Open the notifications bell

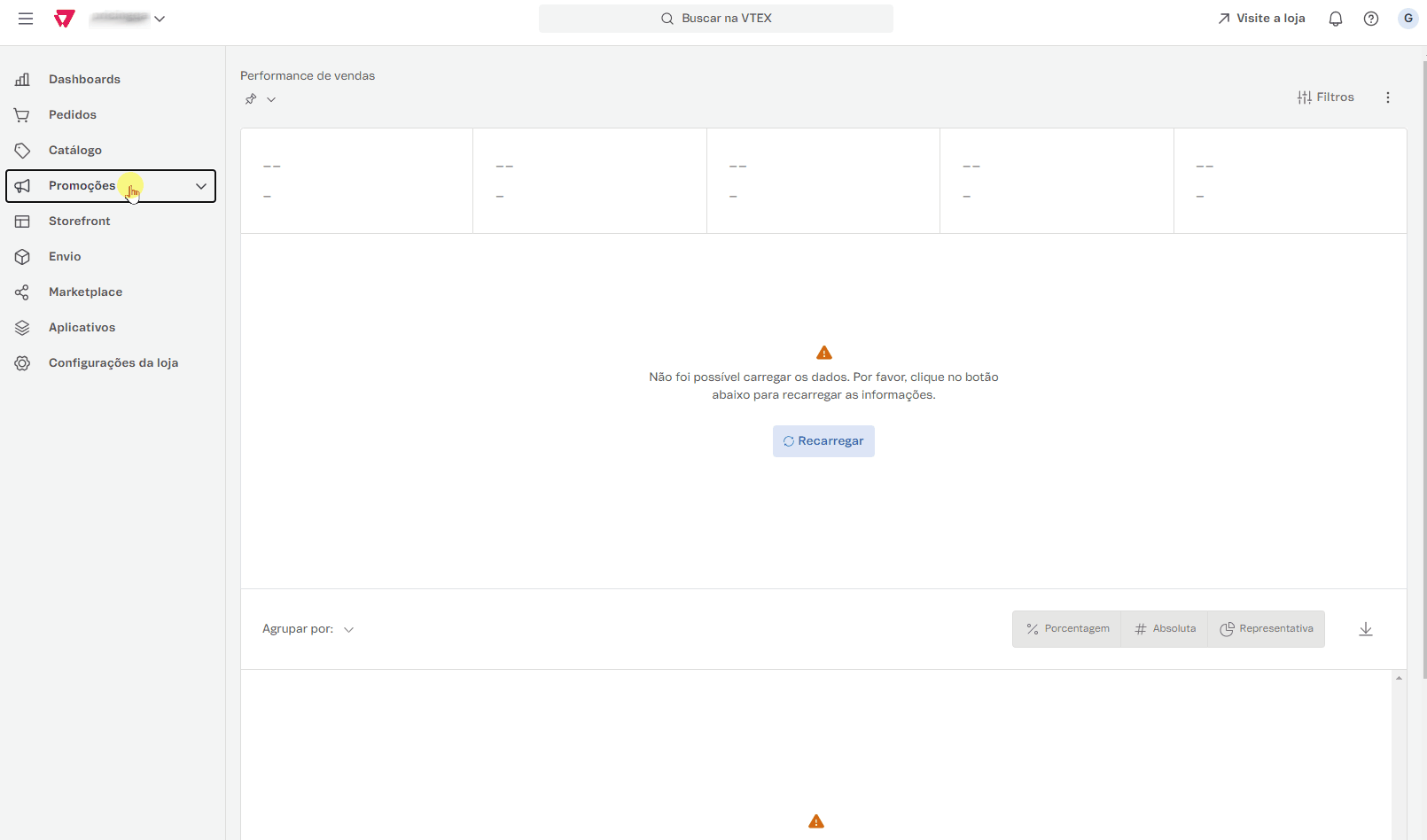1336,18
